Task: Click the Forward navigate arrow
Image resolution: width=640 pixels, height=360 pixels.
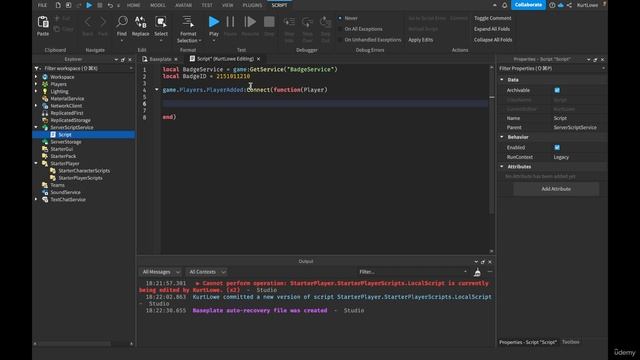Action: tap(103, 22)
